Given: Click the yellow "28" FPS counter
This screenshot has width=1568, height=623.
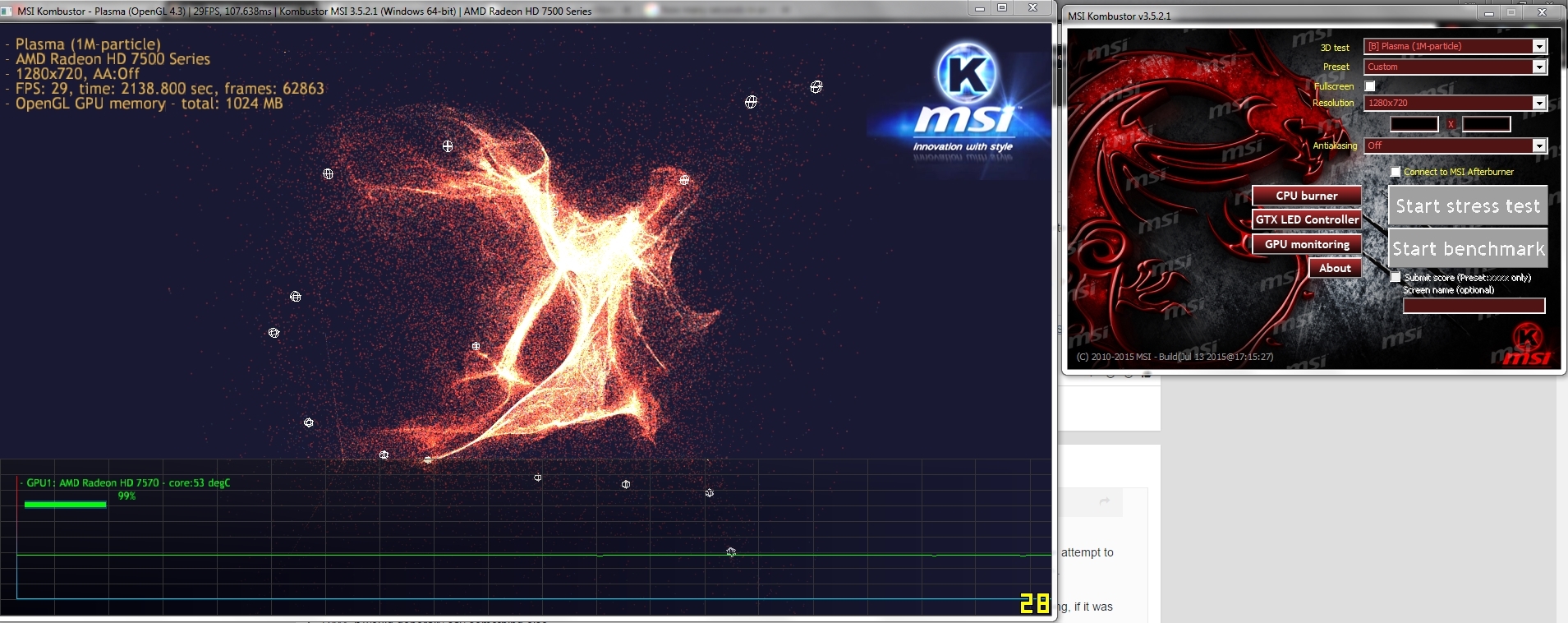Looking at the screenshot, I should coord(1035,603).
